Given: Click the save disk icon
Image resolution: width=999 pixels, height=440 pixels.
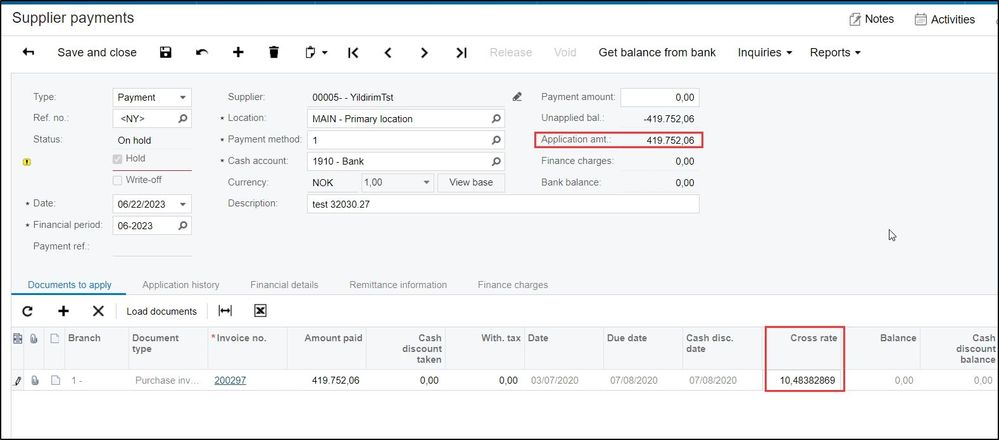Looking at the screenshot, I should [x=166, y=52].
